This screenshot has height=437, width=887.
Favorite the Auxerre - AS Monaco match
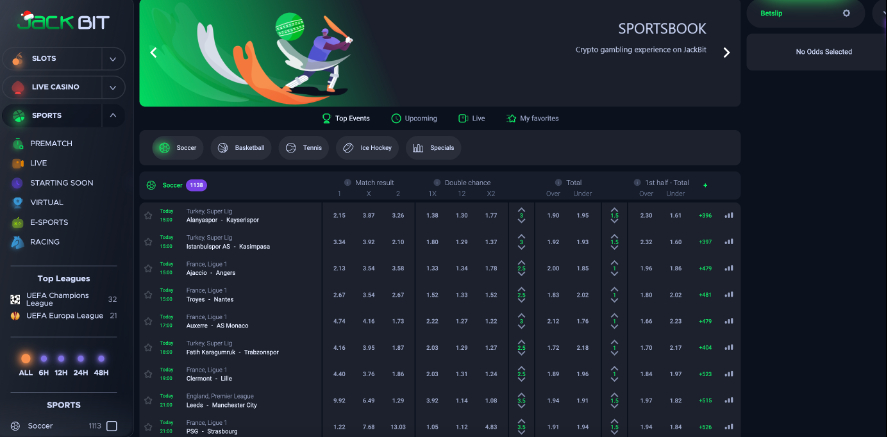pos(148,321)
